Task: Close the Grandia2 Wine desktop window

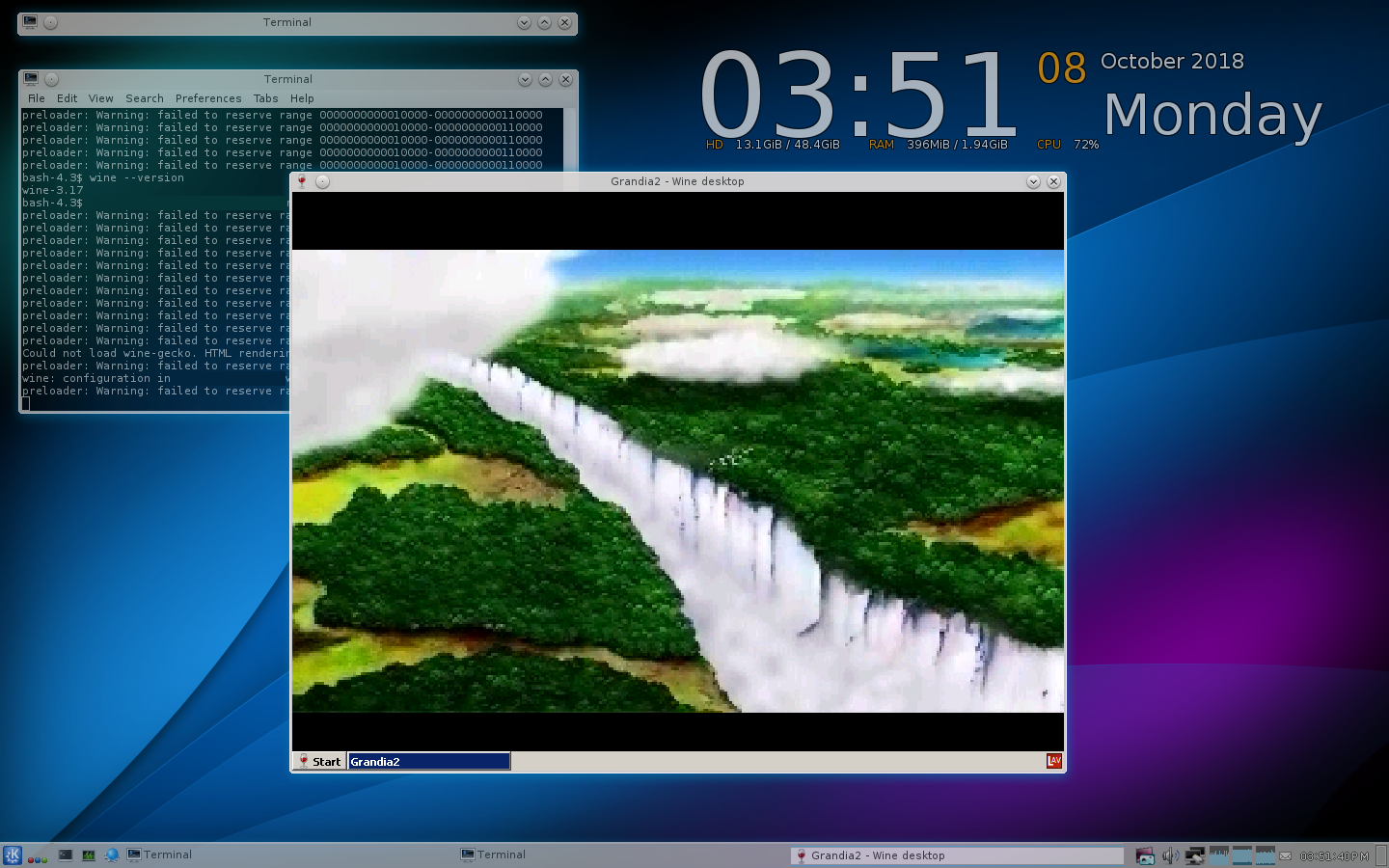Action: 1054,181
